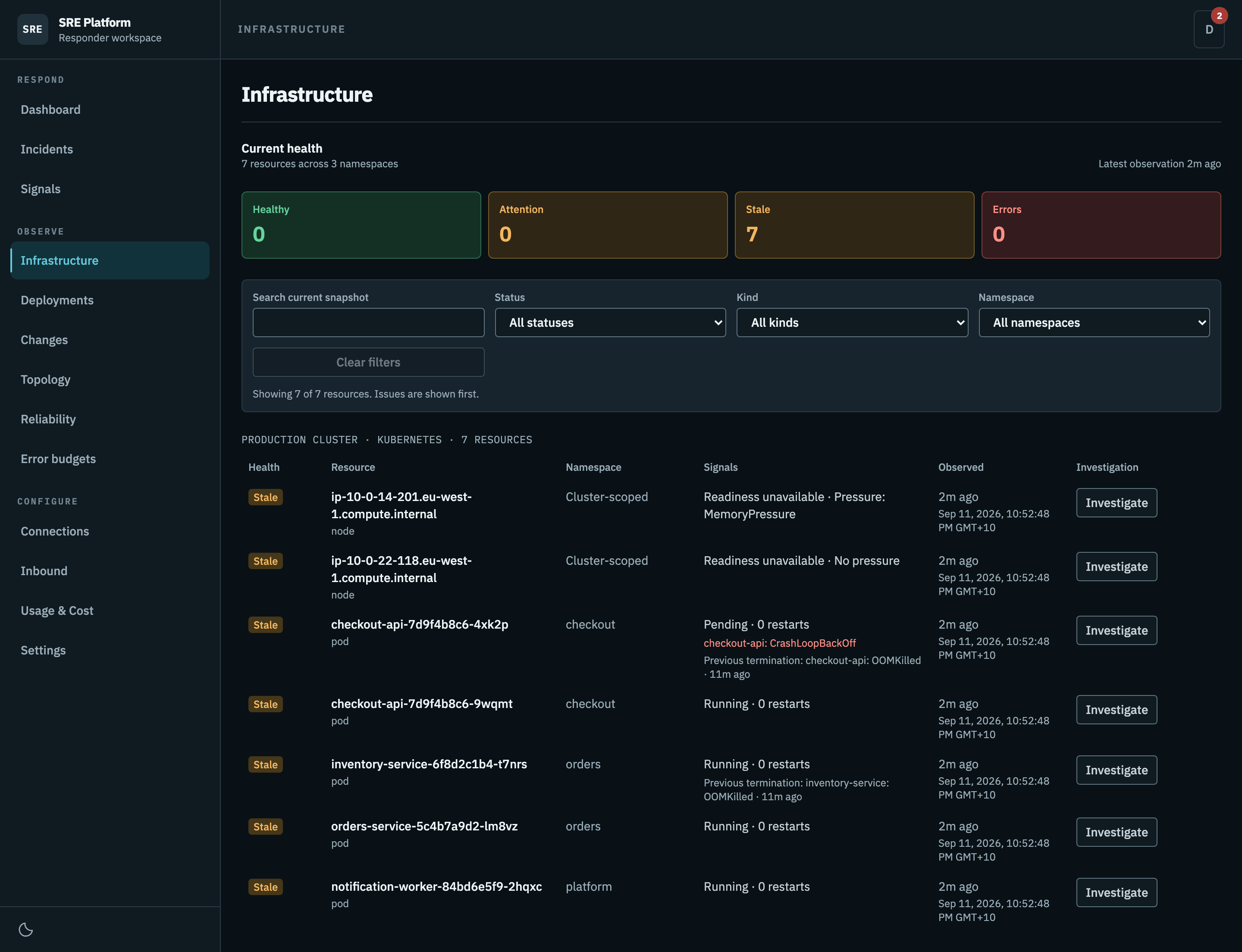The width and height of the screenshot is (1242, 952).
Task: Open the Kind filter dropdown
Action: [x=852, y=323]
